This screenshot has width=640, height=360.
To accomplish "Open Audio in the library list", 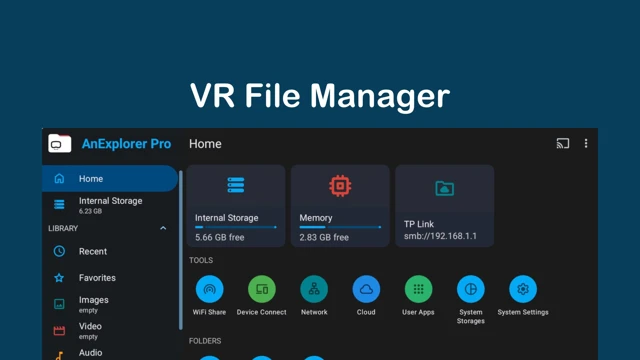I will tap(110, 353).
